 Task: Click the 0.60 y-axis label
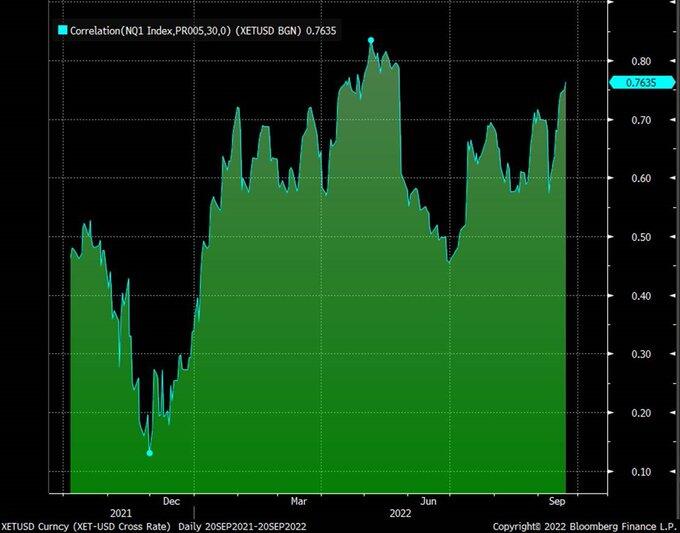coord(641,178)
